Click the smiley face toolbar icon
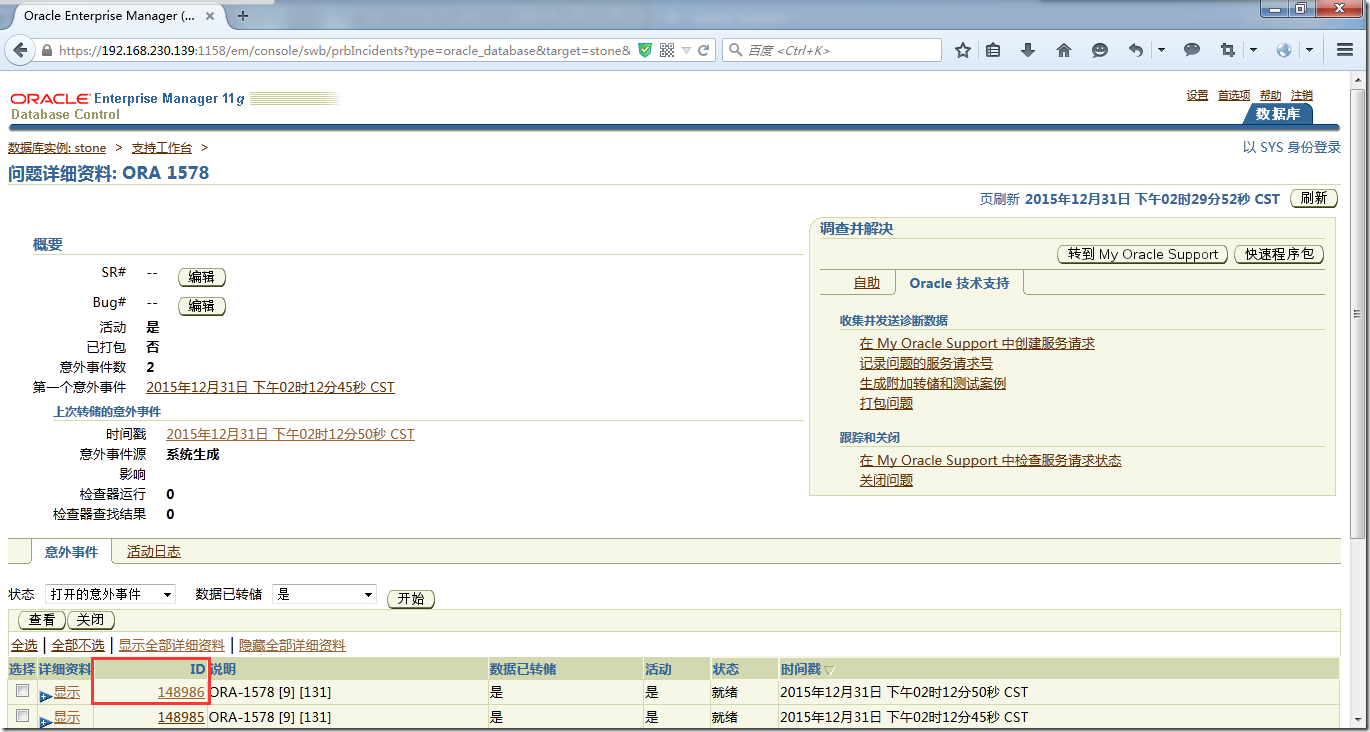This screenshot has height=732, width=1370. click(x=1099, y=50)
